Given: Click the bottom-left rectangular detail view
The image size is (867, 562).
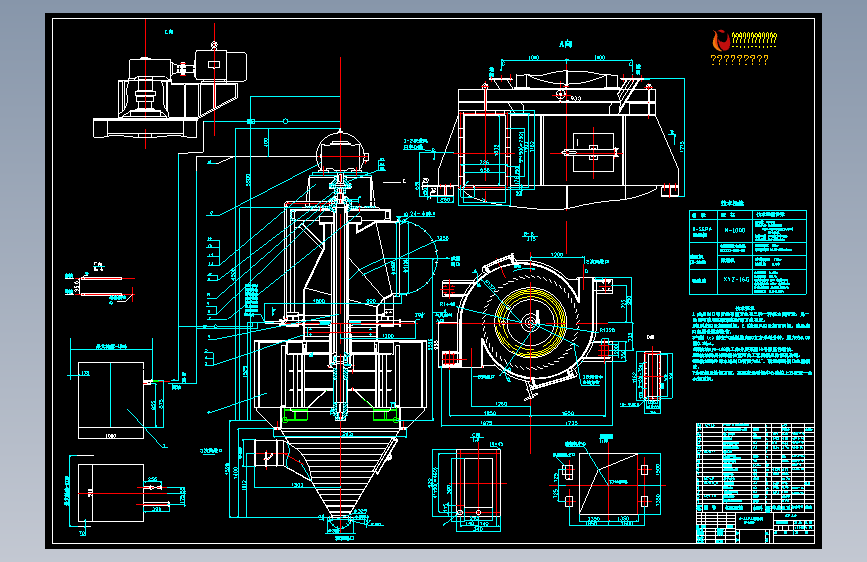Looking at the screenshot, I should (111, 493).
